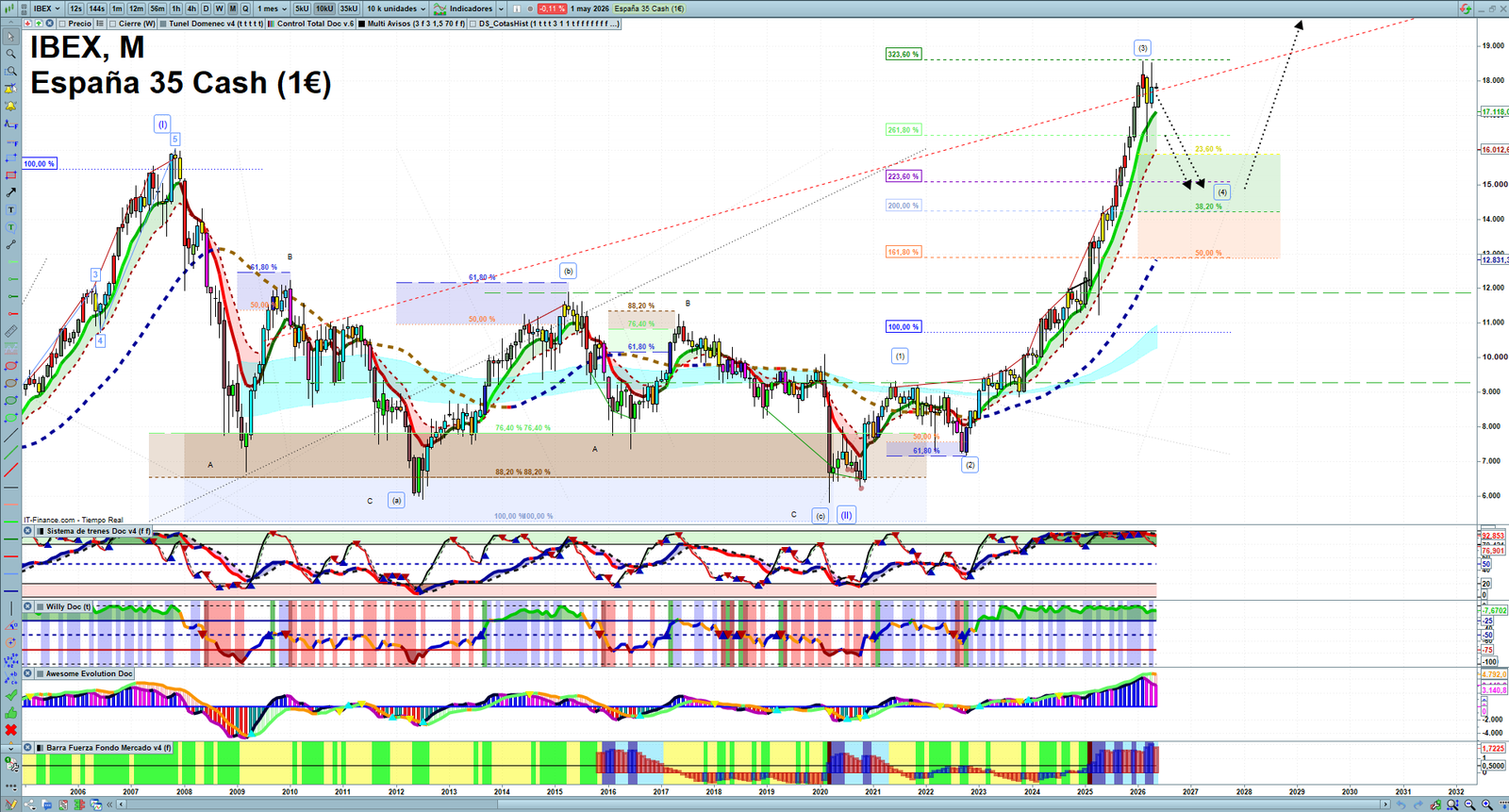Select the yellow bell alert tool
The image size is (1509, 812).
coord(11,106)
